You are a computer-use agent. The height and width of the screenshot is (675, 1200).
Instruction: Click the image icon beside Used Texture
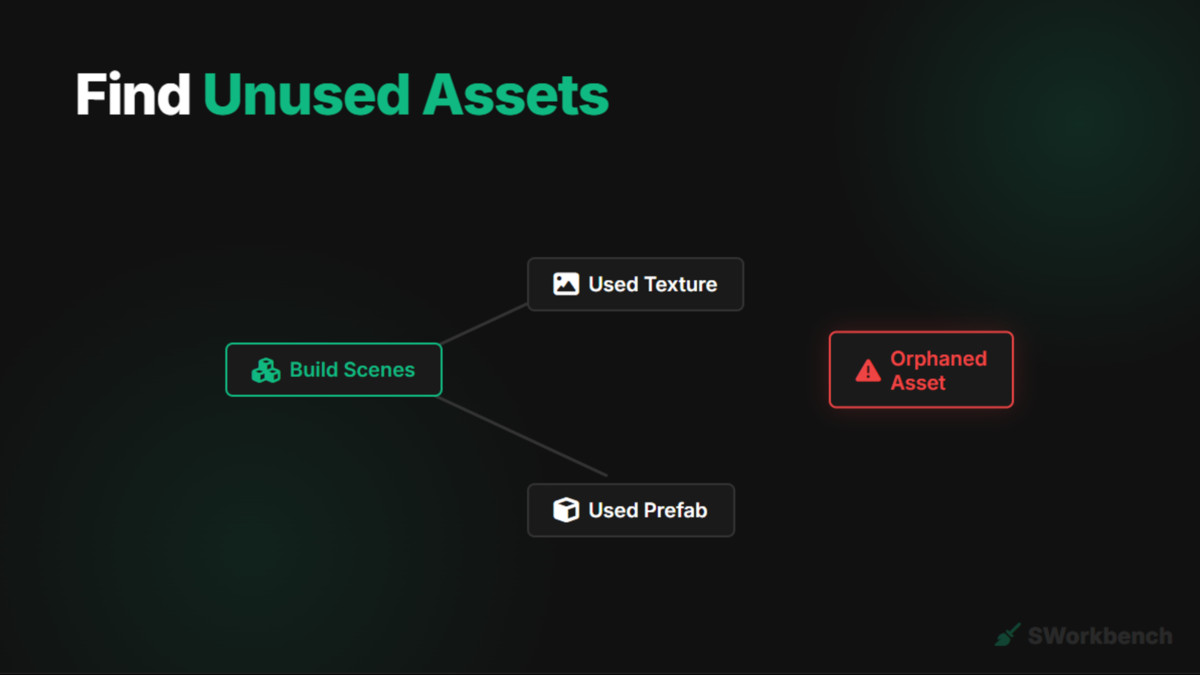[566, 284]
